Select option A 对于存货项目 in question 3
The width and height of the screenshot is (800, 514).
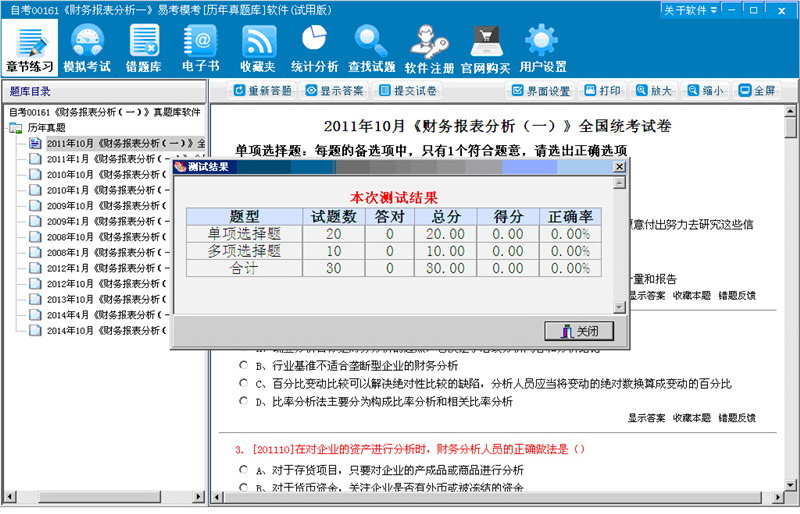point(244,470)
